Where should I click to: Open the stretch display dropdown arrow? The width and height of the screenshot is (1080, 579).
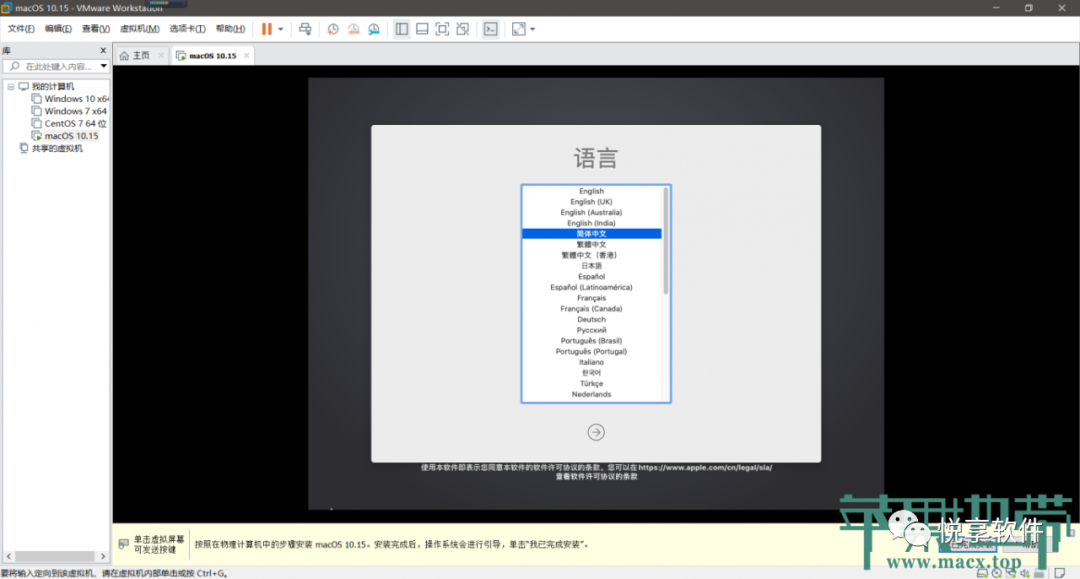point(532,29)
